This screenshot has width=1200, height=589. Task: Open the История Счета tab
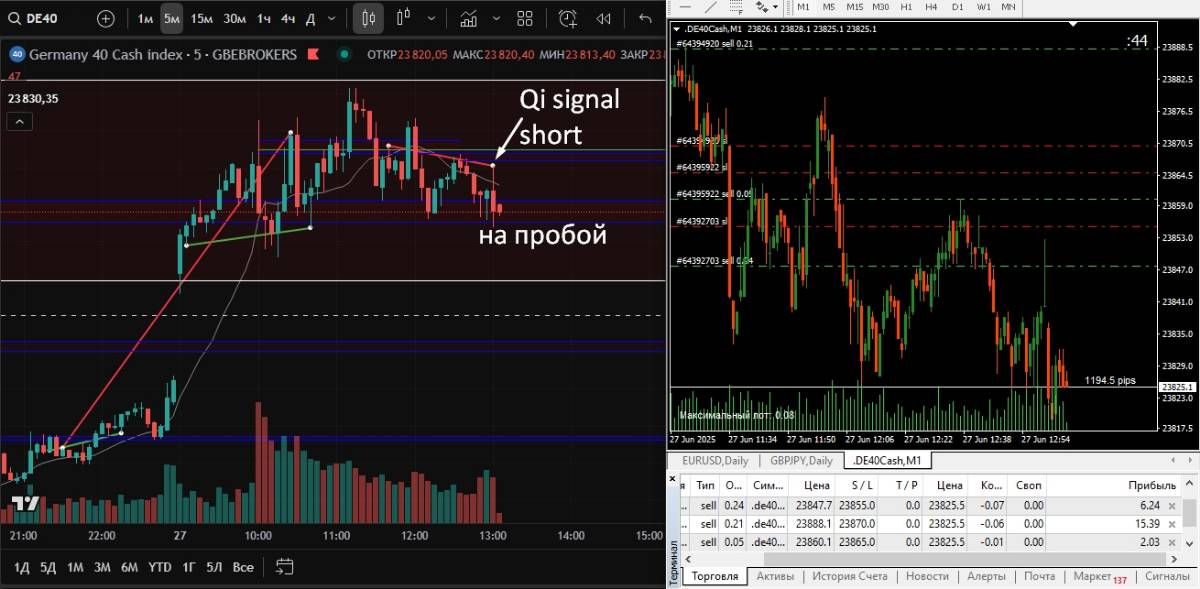[x=849, y=577]
